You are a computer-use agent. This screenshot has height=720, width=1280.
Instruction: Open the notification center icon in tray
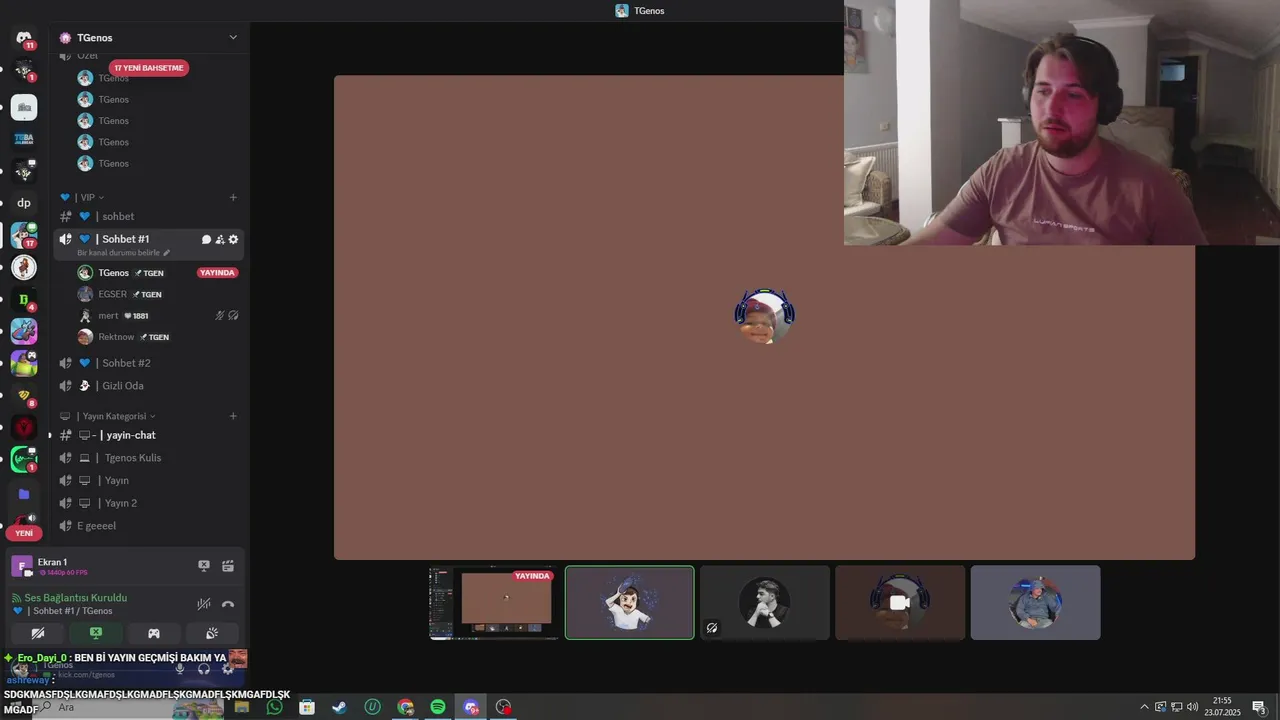1259,707
